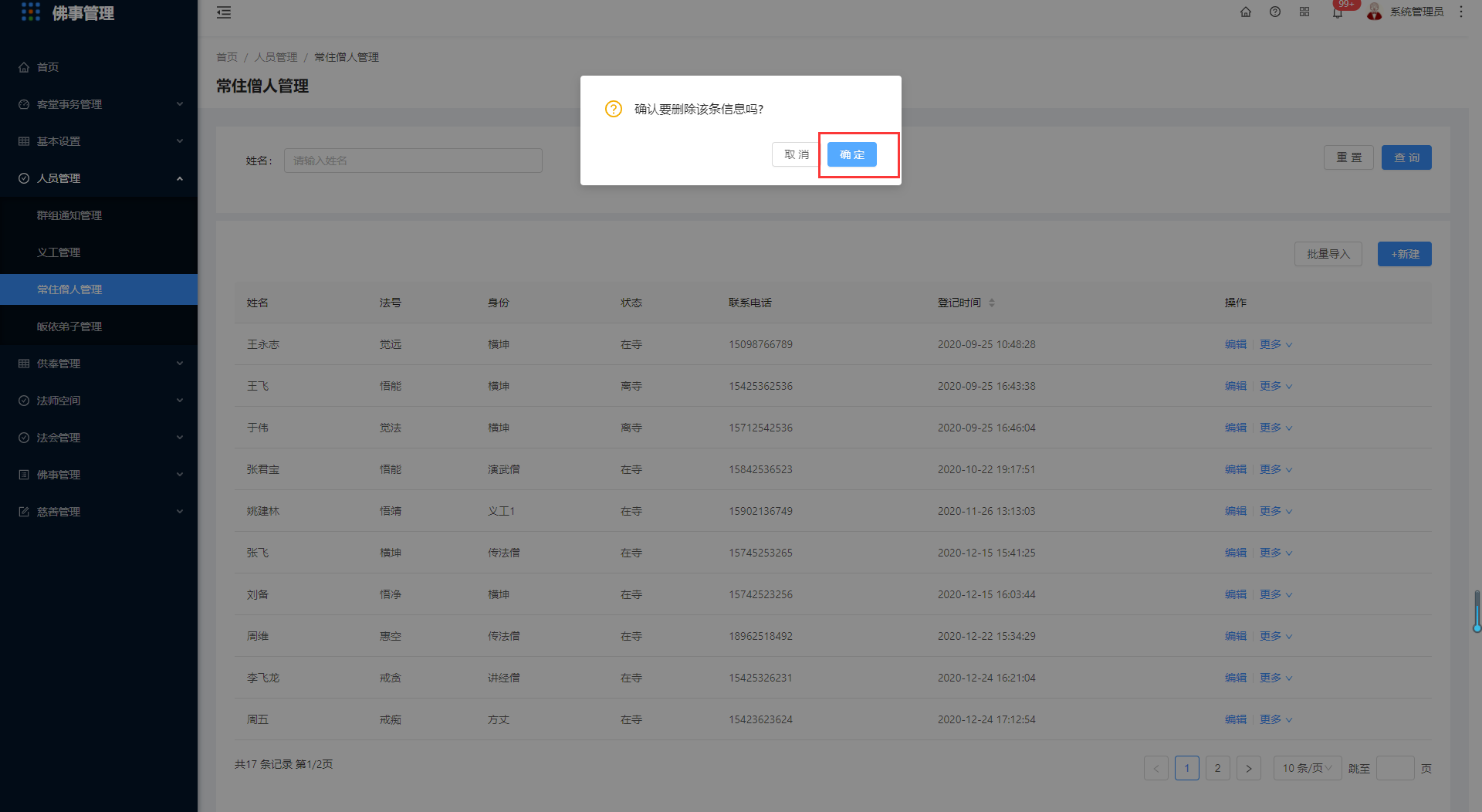Click the 佛事管理 app logo grid icon
The height and width of the screenshot is (812, 1482).
(31, 12)
